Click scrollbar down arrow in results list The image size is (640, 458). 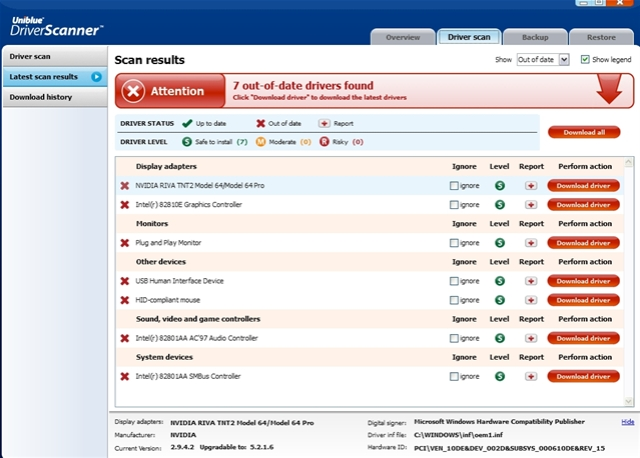pyautogui.click(x=629, y=401)
